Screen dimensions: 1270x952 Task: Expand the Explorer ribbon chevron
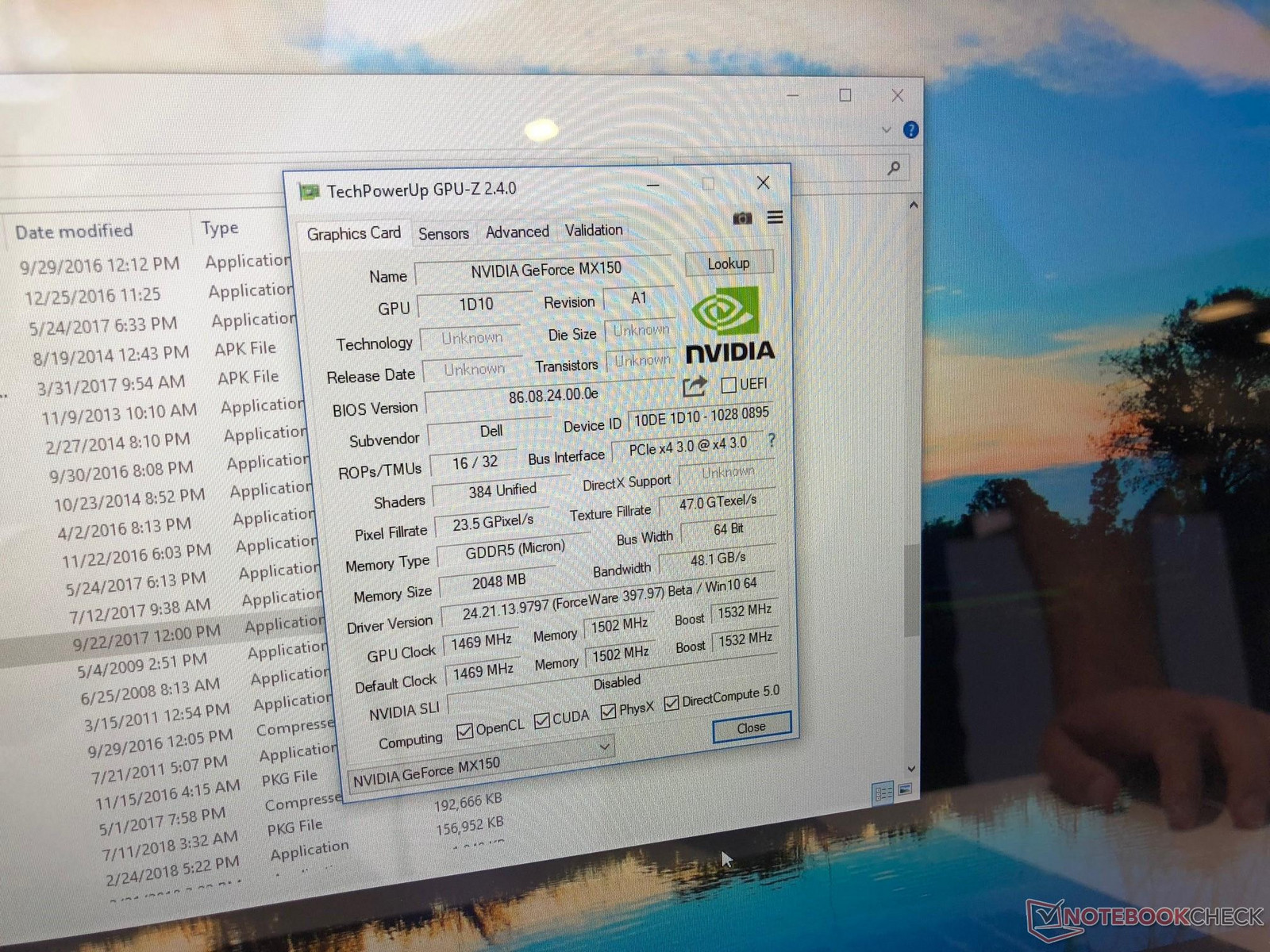coord(886,130)
